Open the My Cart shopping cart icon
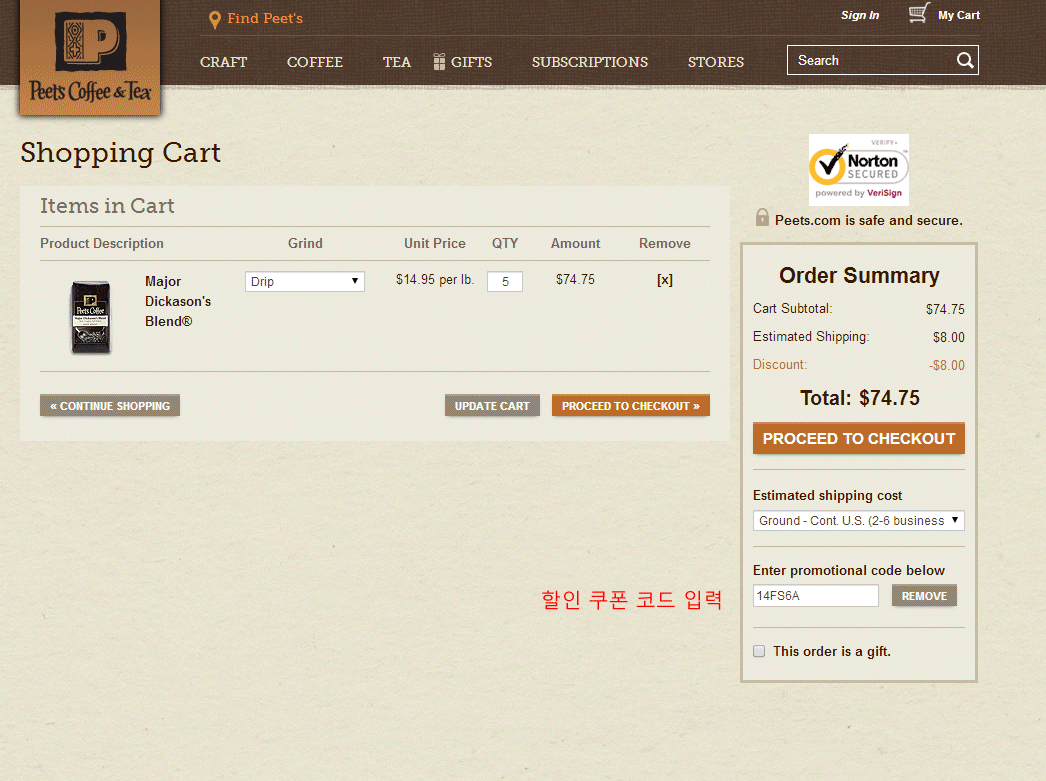This screenshot has width=1046, height=781. [x=919, y=14]
